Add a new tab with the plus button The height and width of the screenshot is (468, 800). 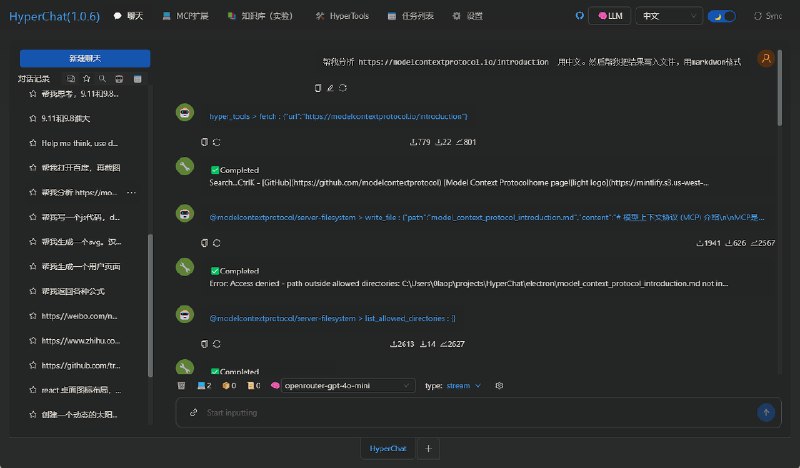pyautogui.click(x=428, y=449)
